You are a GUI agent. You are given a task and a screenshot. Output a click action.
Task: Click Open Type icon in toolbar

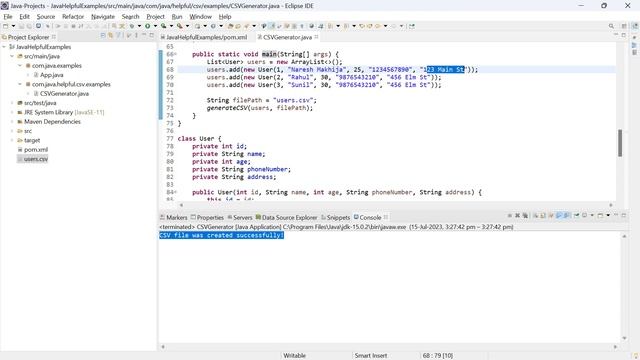[x=230, y=26]
